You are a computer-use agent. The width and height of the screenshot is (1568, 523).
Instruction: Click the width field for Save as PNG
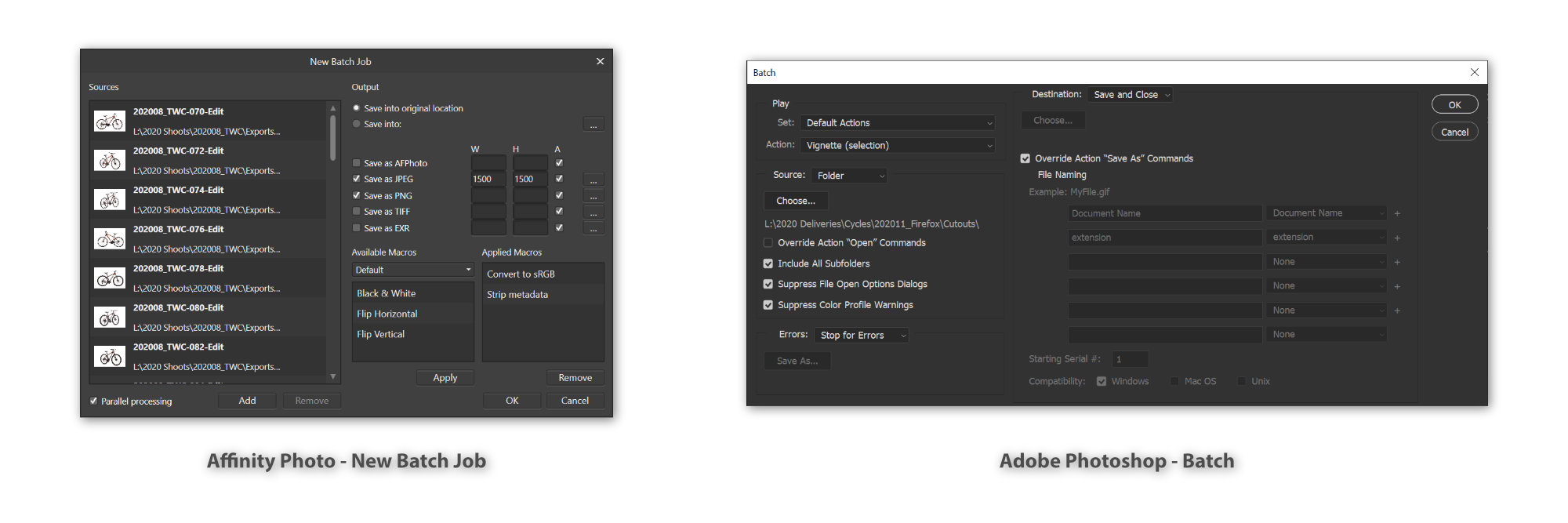(x=488, y=196)
